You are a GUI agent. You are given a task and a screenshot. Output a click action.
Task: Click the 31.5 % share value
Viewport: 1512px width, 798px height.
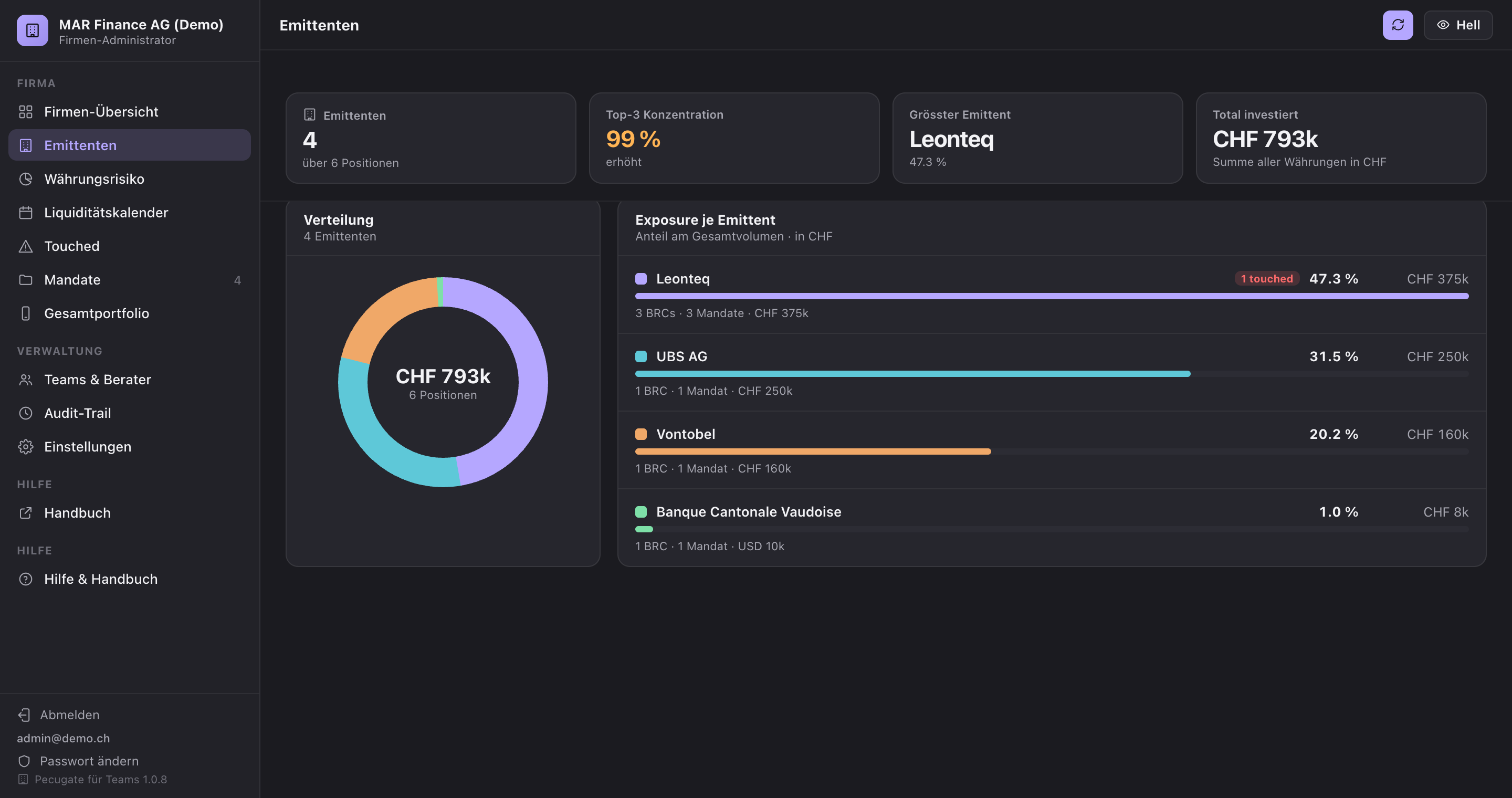coord(1333,356)
